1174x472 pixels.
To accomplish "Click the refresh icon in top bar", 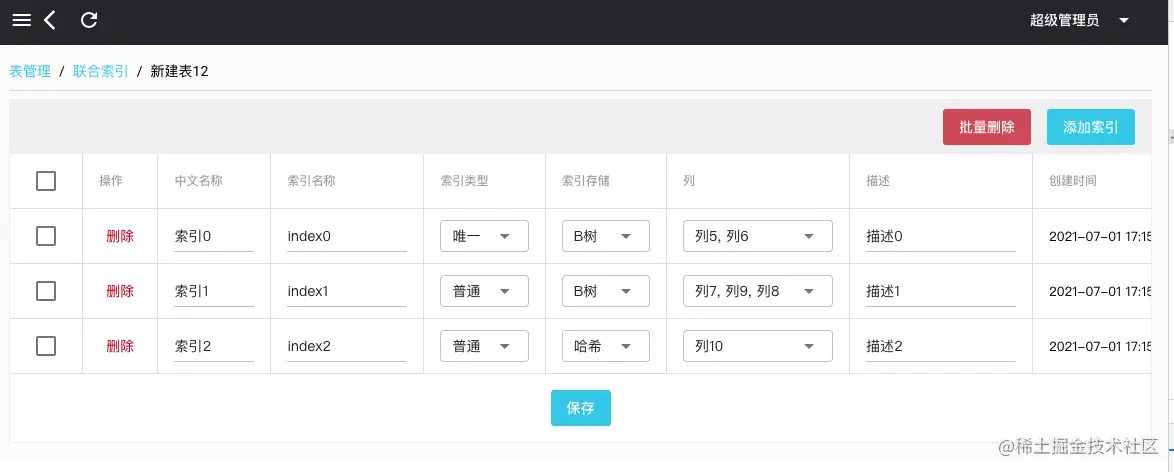I will (89, 20).
